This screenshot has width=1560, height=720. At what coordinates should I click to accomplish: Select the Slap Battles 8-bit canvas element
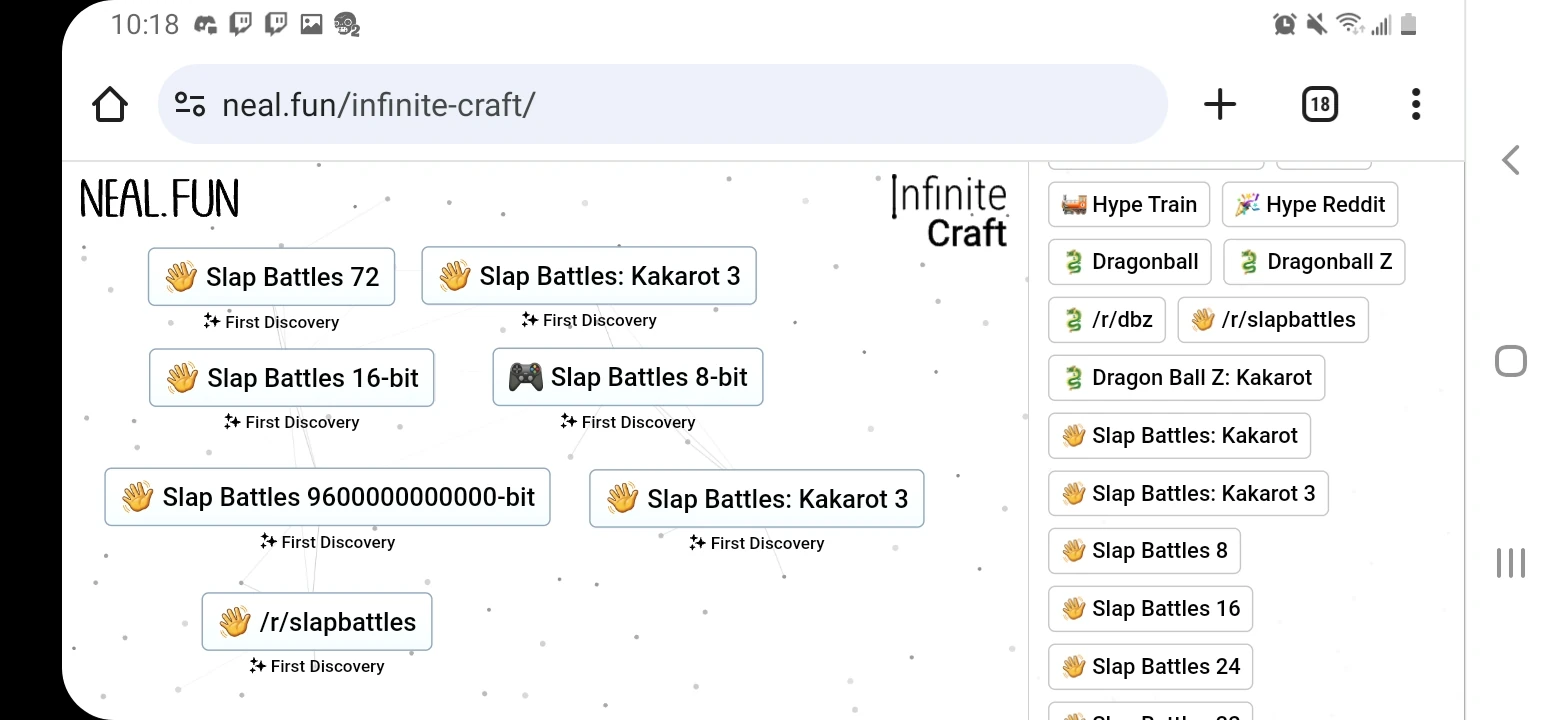tap(628, 377)
